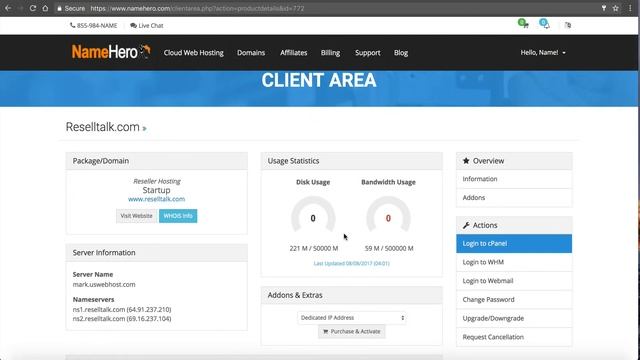Screen dimensions: 640x360
Task: Open www.reselltalk.com link
Action: [x=156, y=199]
